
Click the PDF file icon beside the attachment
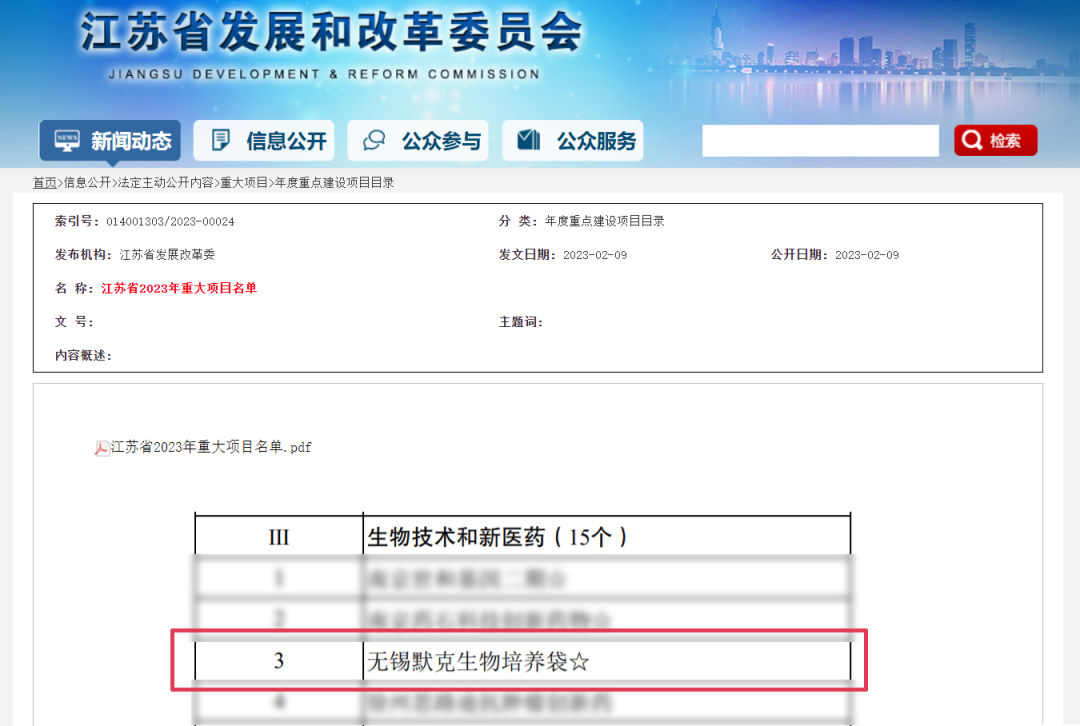point(102,448)
